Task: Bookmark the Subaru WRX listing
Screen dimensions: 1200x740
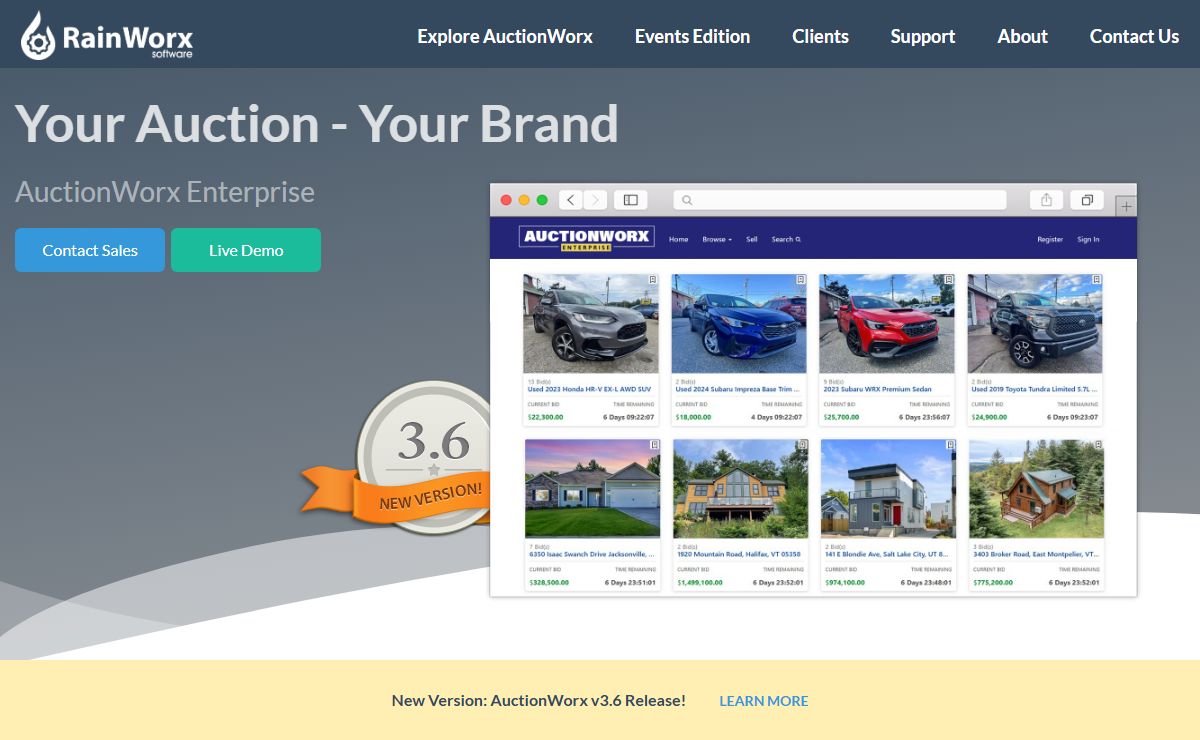Action: click(948, 280)
